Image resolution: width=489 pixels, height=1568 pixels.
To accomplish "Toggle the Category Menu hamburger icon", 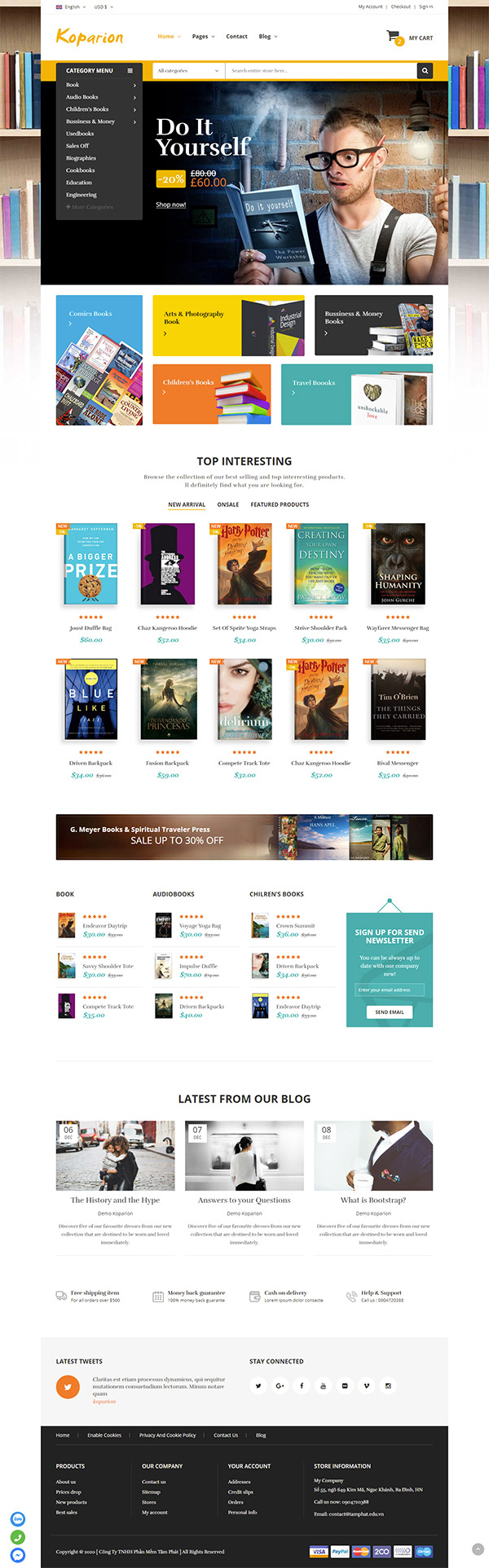I will click(x=130, y=71).
